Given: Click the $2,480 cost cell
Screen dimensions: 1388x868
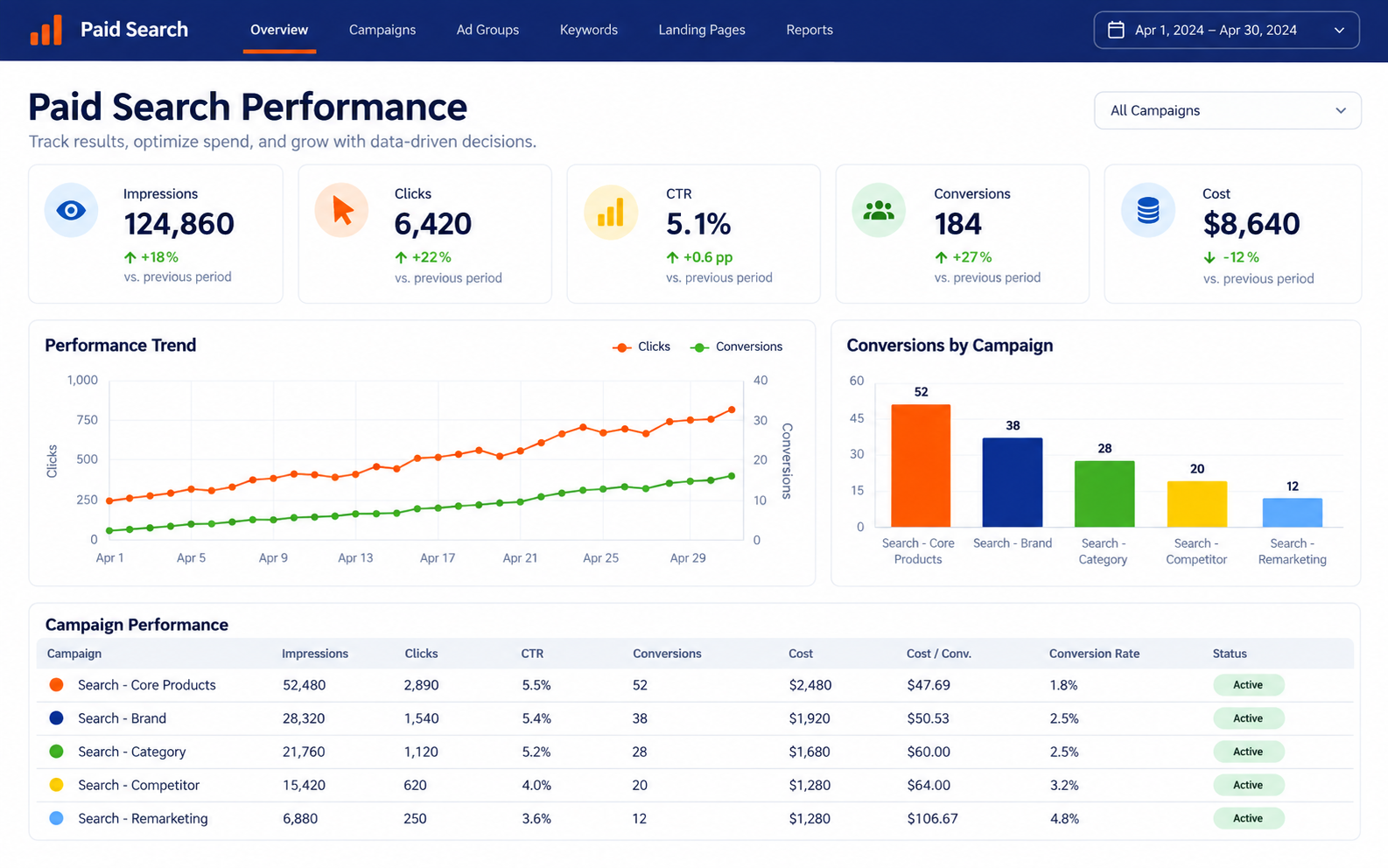Looking at the screenshot, I should point(810,685).
